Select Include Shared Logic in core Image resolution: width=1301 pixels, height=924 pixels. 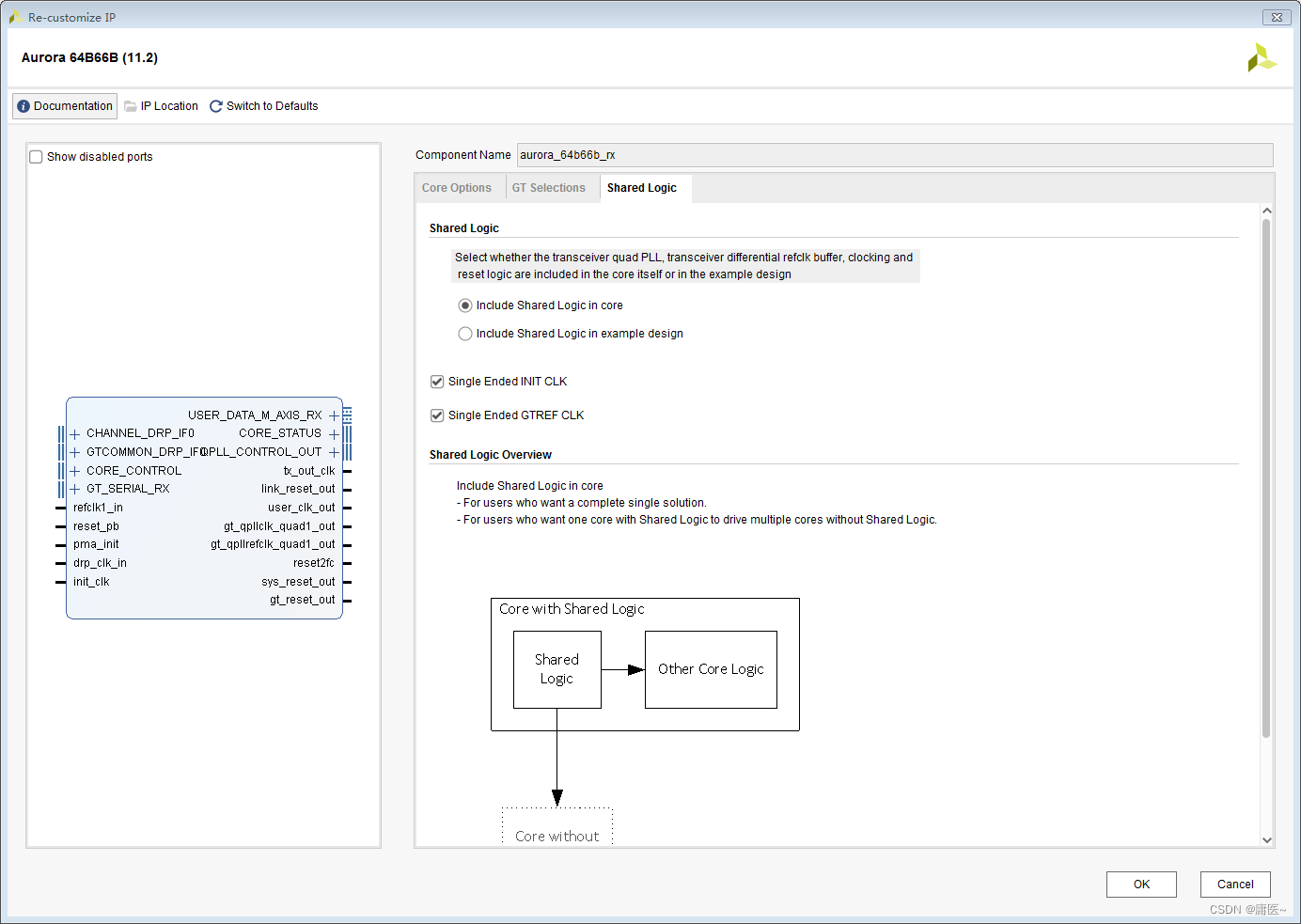[x=465, y=305]
